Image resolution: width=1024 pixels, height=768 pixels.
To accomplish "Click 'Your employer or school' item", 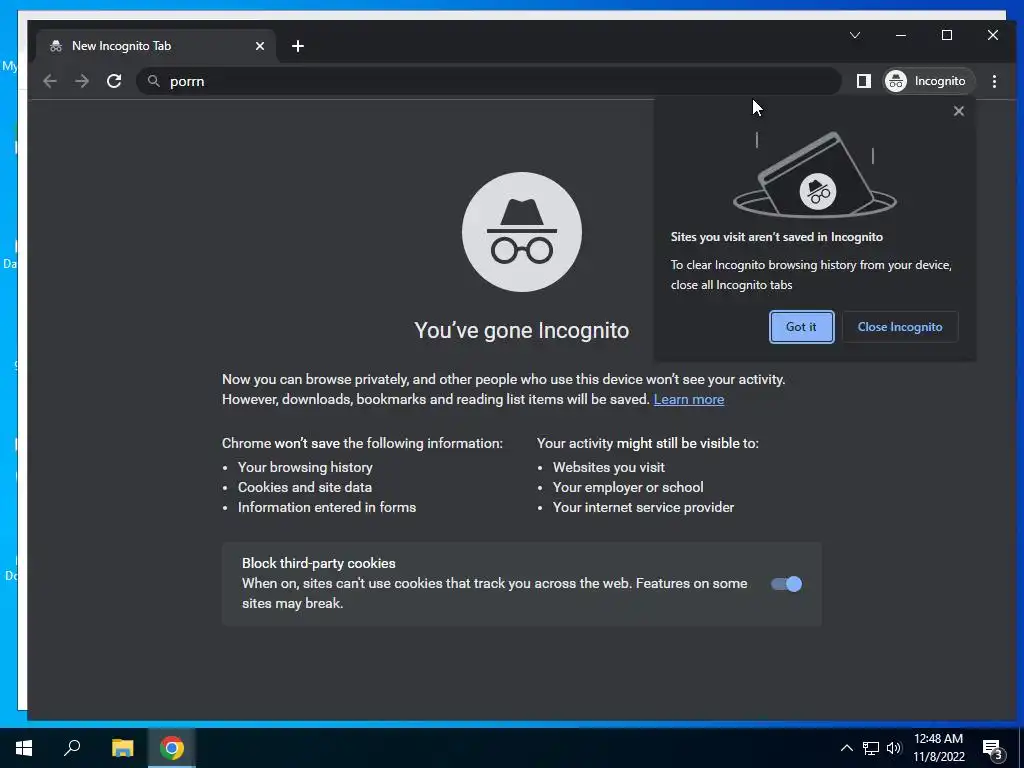I will tap(628, 487).
